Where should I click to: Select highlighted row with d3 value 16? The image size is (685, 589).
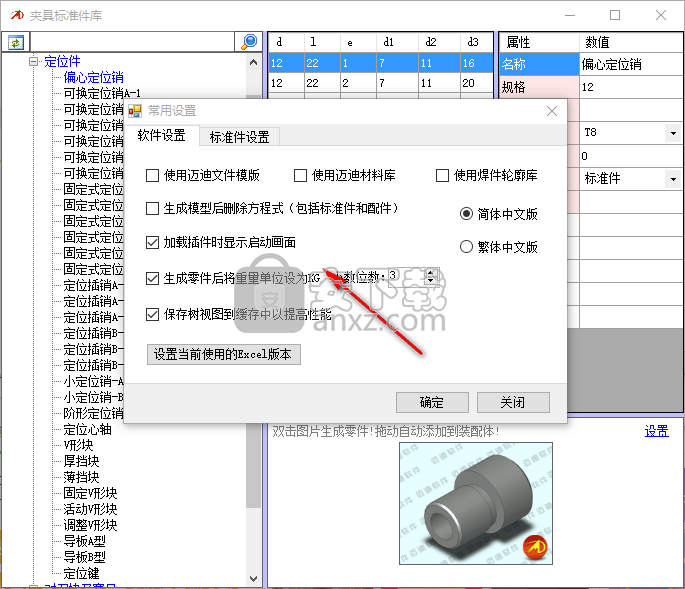pyautogui.click(x=381, y=63)
